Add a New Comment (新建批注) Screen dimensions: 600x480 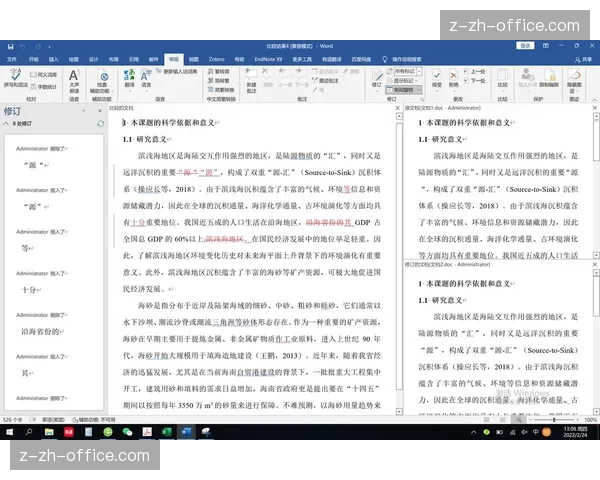point(251,81)
